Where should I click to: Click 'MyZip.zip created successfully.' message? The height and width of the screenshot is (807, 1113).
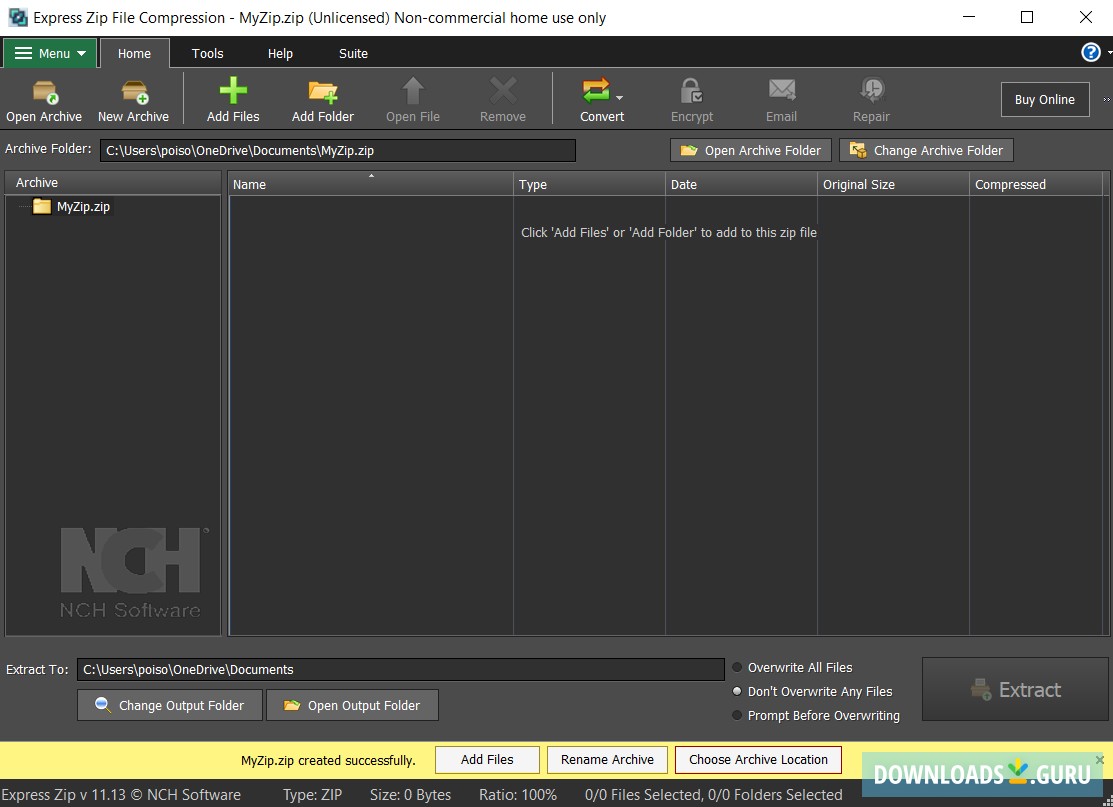pyautogui.click(x=328, y=760)
